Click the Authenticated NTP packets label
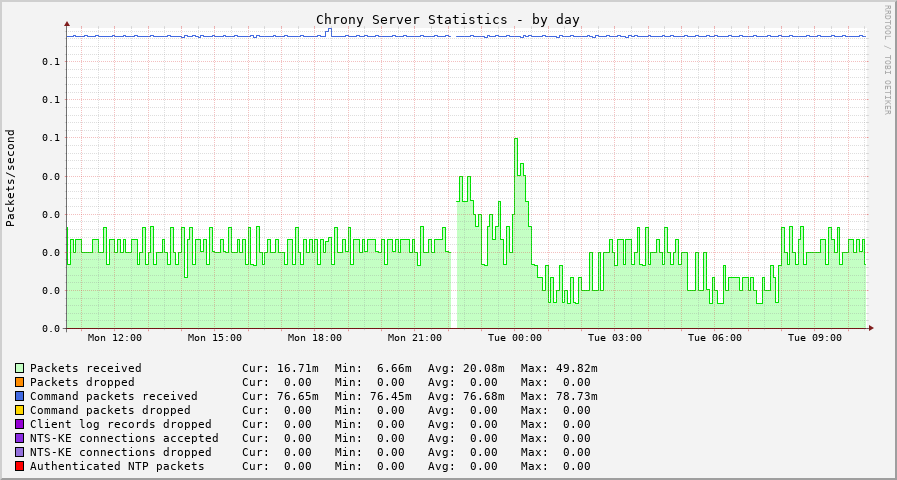The height and width of the screenshot is (480, 897). (117, 466)
